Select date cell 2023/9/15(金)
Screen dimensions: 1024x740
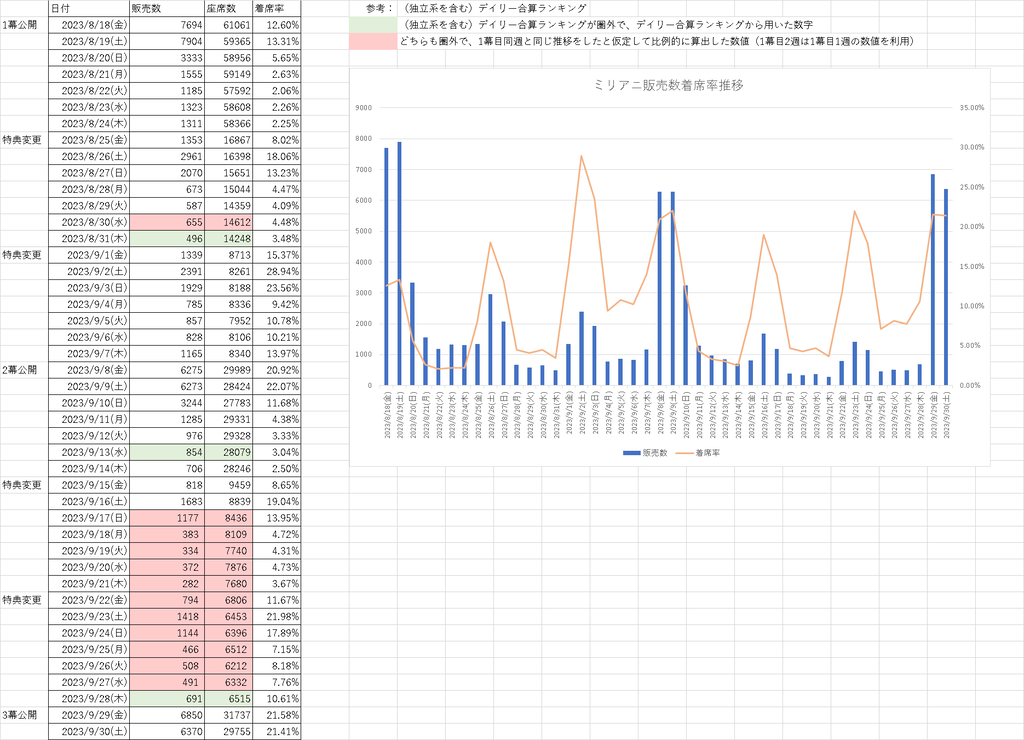[x=89, y=485]
